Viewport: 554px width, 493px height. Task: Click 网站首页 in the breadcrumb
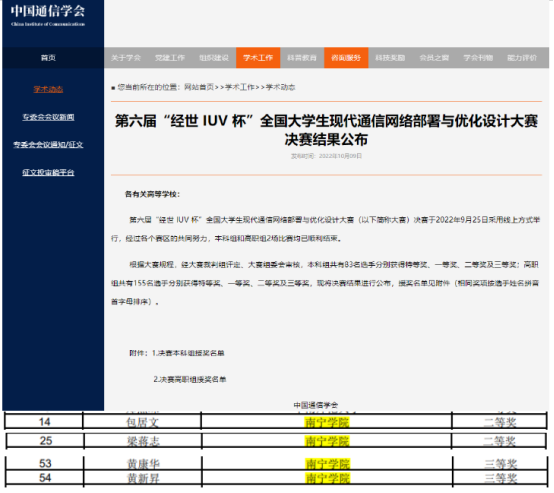click(x=199, y=87)
